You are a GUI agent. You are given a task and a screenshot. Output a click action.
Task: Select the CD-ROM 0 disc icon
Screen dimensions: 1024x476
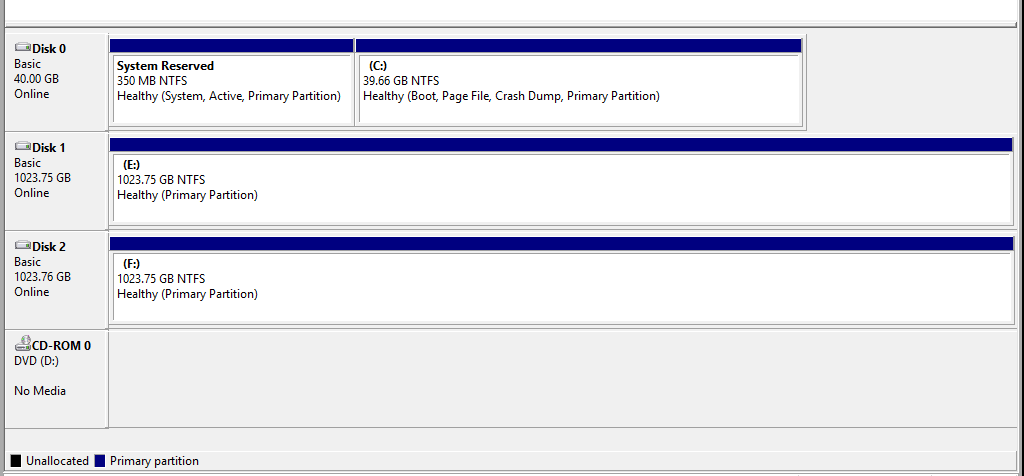pyautogui.click(x=23, y=344)
